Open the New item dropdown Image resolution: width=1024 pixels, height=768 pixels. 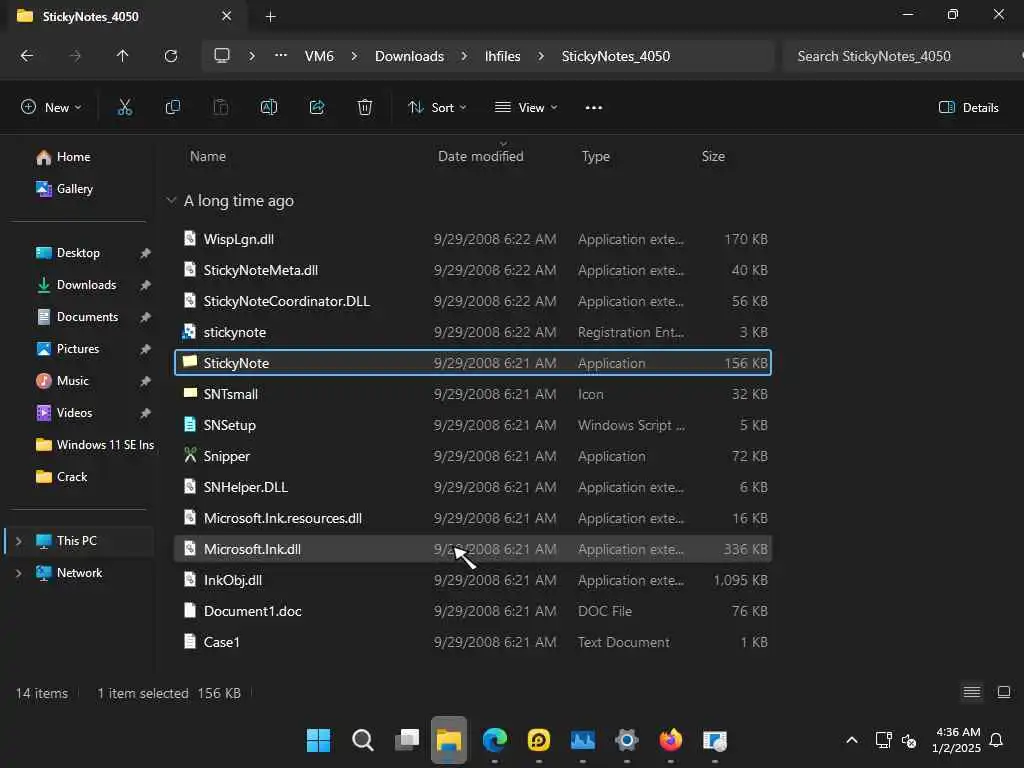point(51,108)
